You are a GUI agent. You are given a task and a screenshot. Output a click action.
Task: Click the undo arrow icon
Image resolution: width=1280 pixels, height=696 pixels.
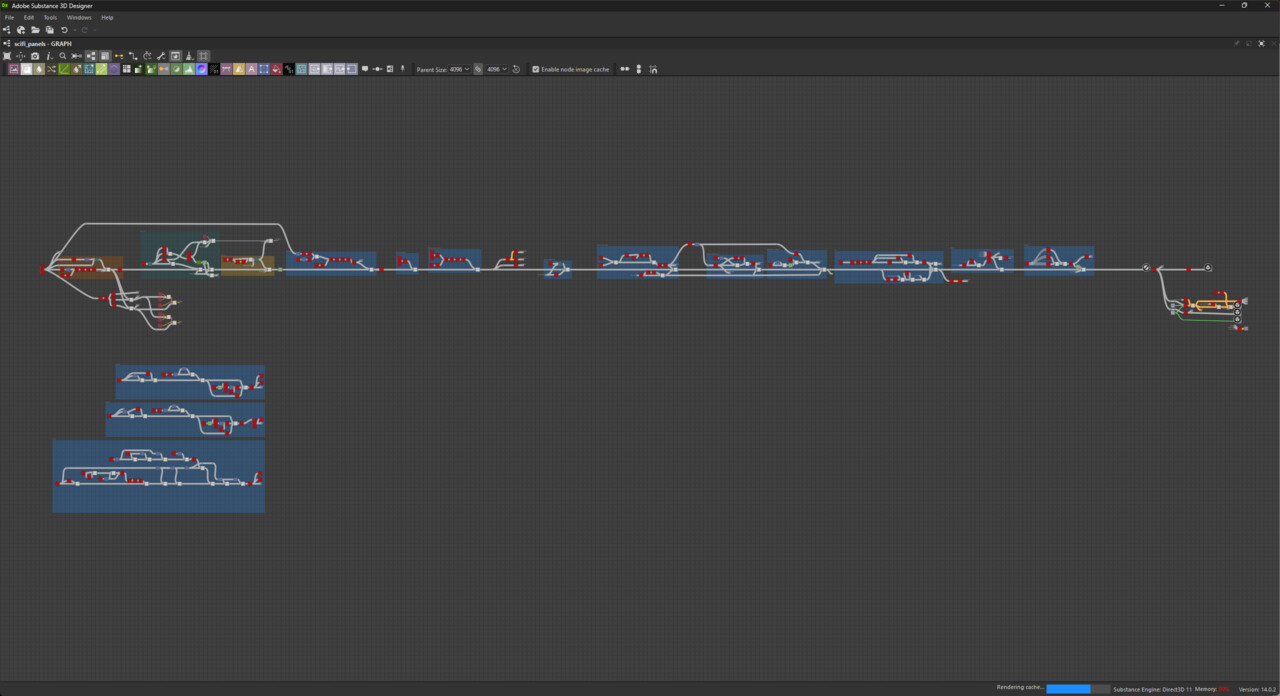(x=64, y=30)
